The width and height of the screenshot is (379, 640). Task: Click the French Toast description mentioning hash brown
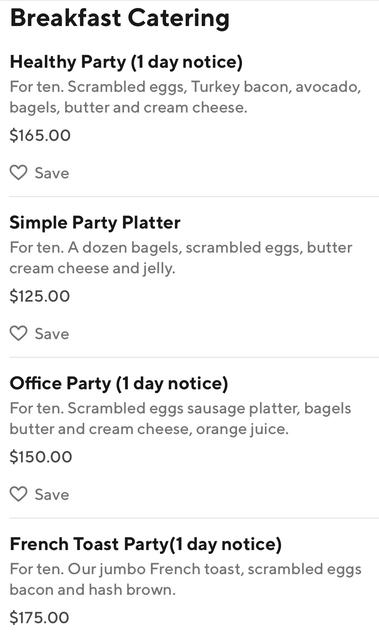pos(186,580)
